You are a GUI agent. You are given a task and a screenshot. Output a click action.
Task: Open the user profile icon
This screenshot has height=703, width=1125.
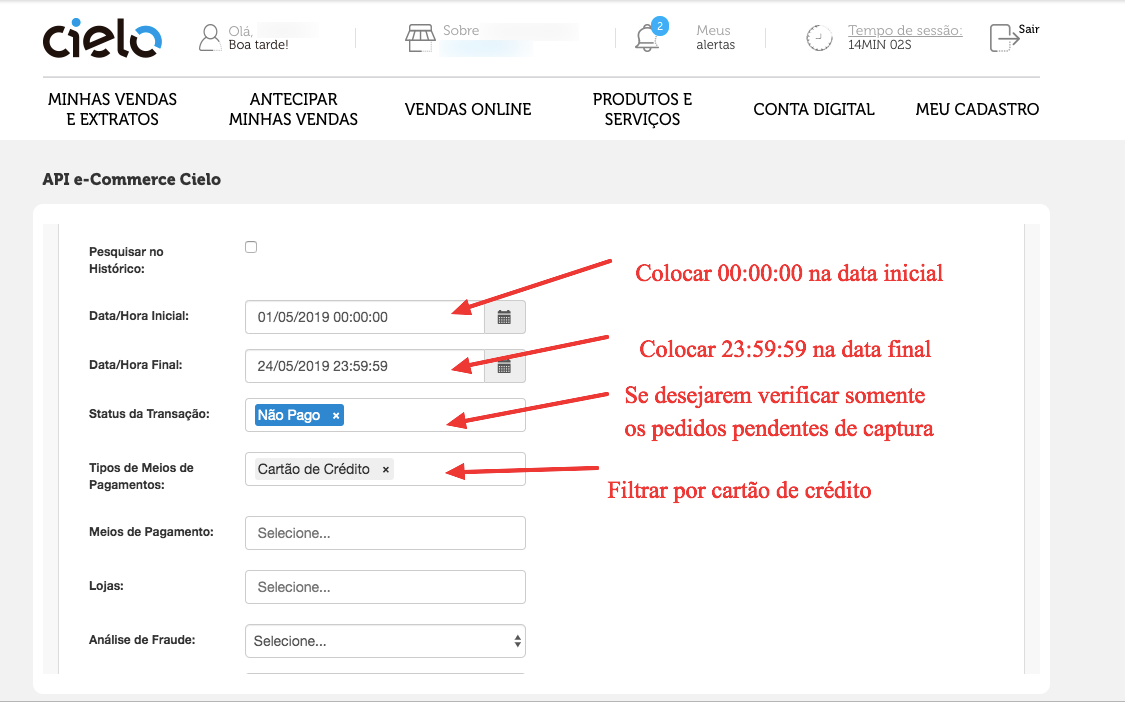[x=210, y=38]
